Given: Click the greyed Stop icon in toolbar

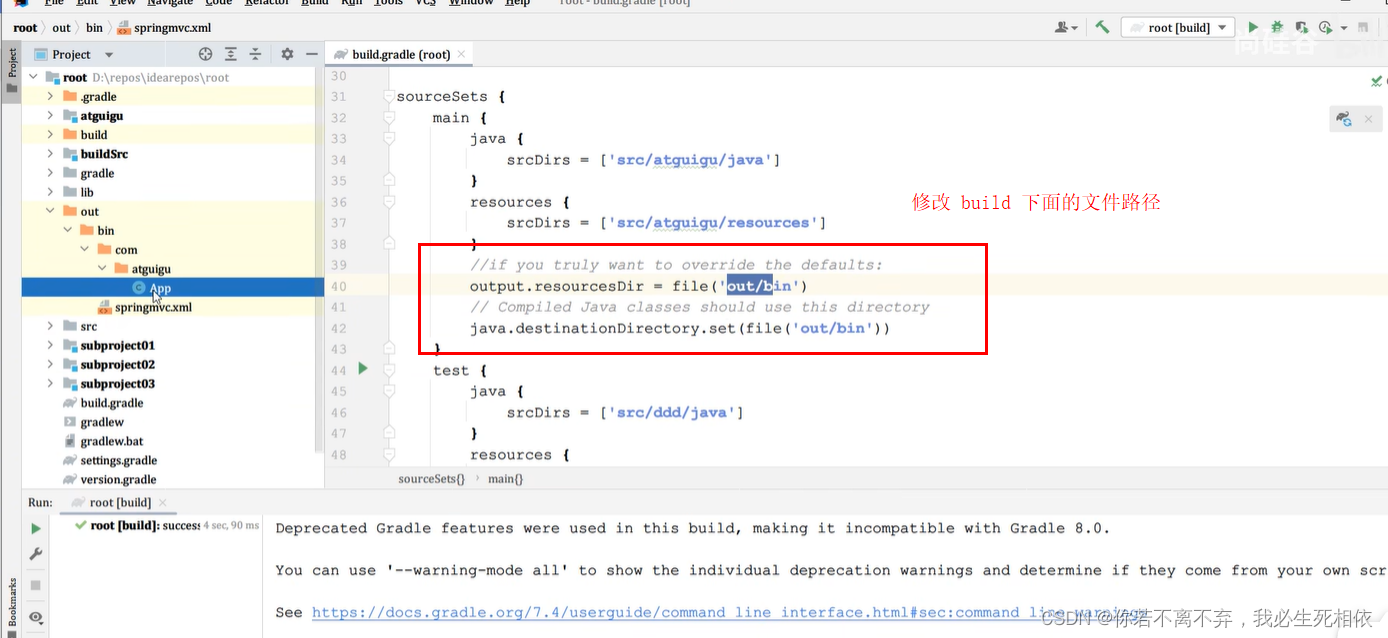Looking at the screenshot, I should tap(1364, 28).
